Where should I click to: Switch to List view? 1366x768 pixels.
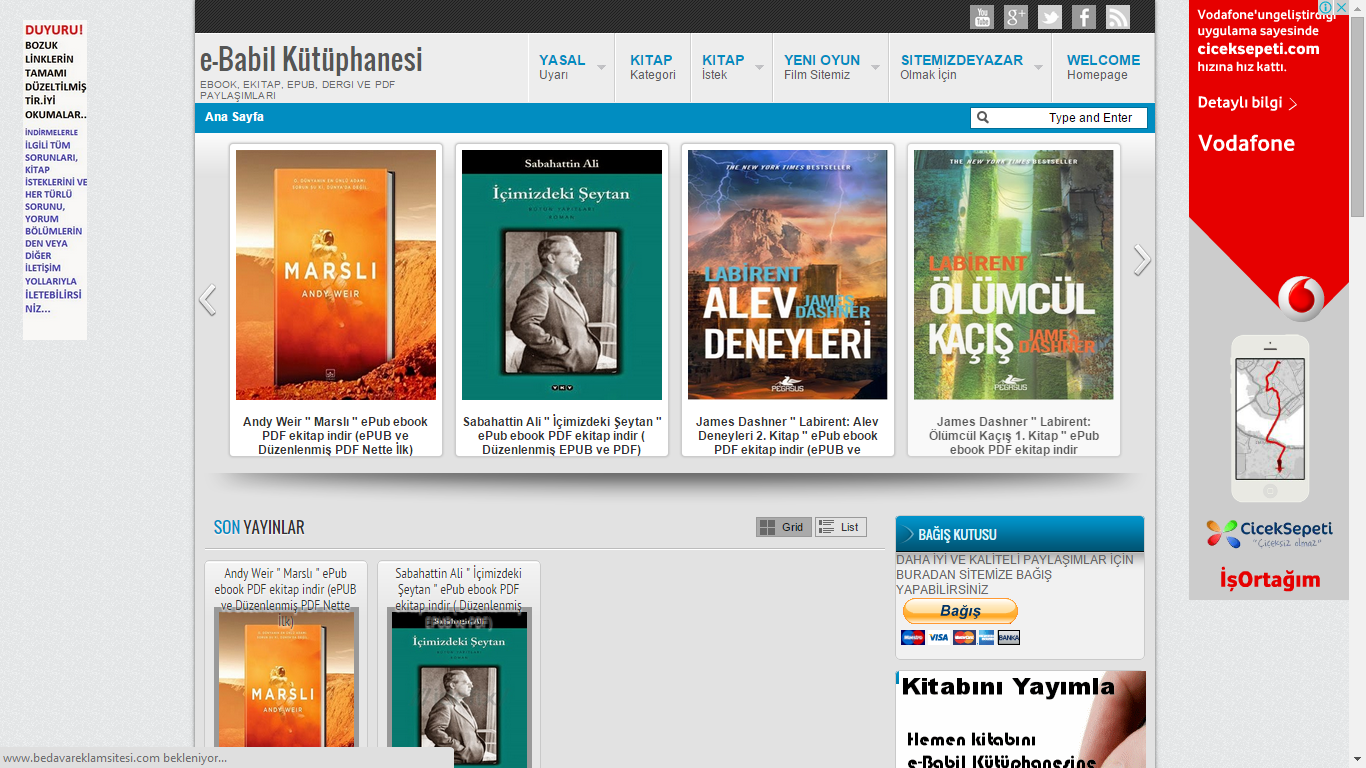pyautogui.click(x=840, y=527)
